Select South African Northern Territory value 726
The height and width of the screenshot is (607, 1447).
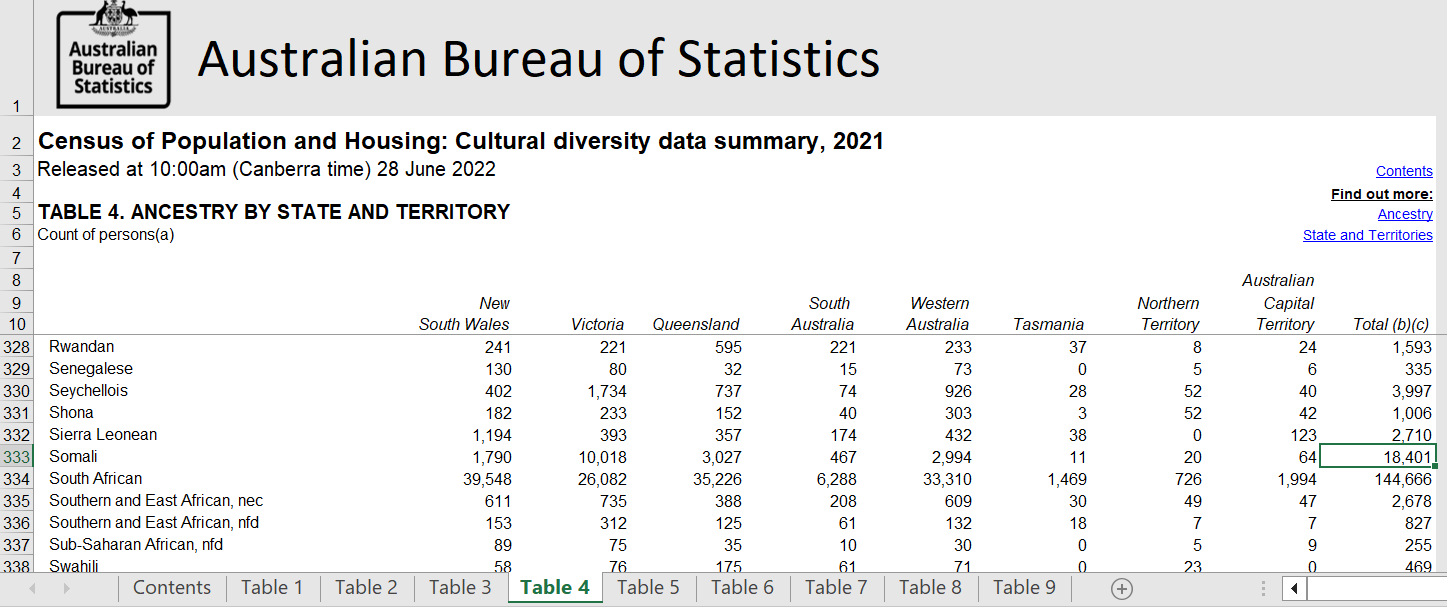[1188, 479]
